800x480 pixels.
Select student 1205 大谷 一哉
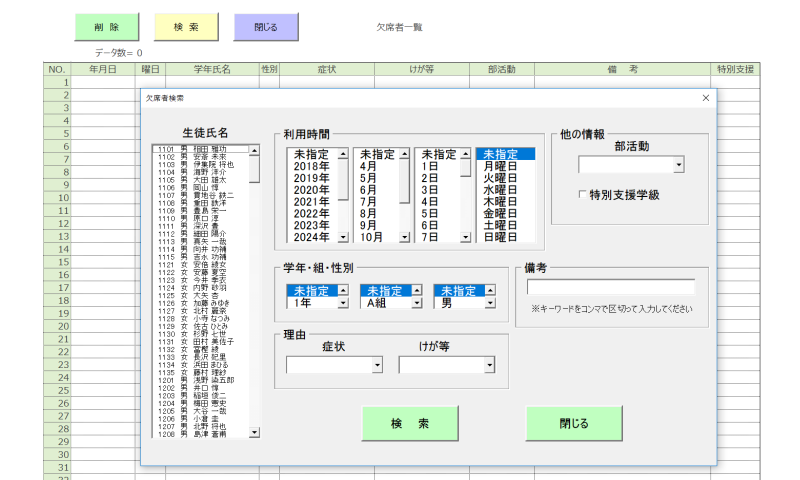[201, 411]
